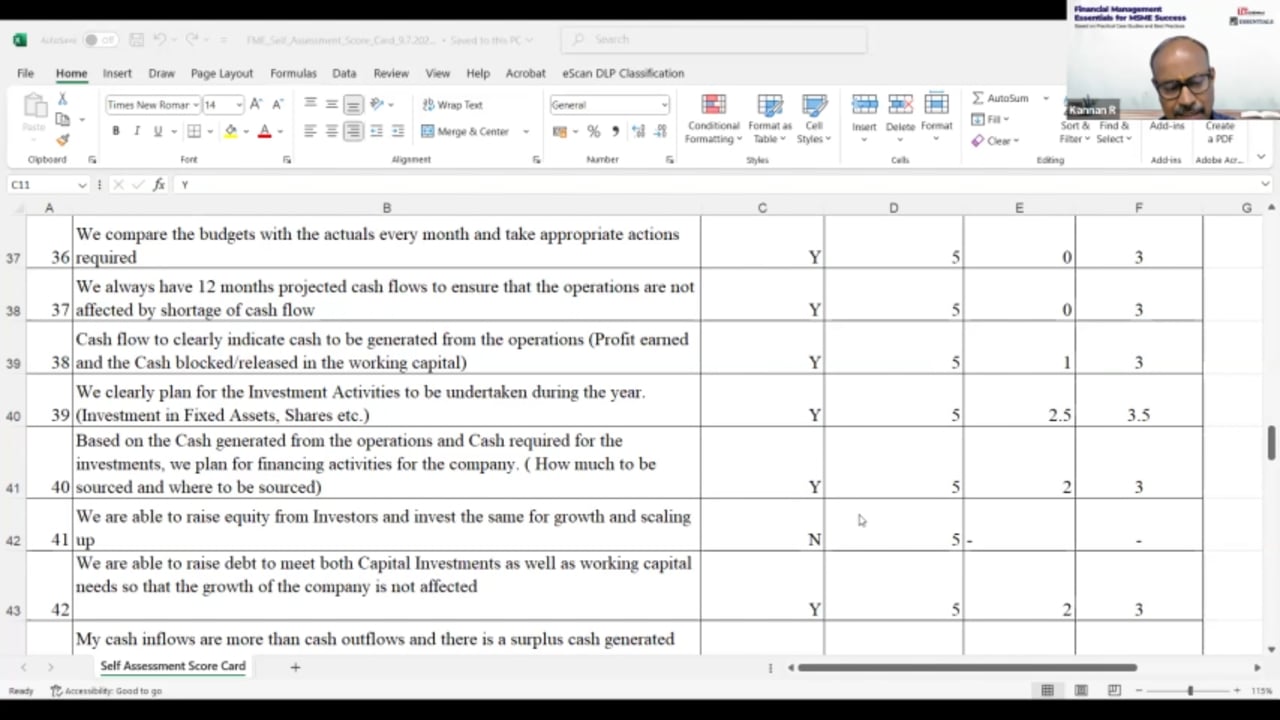
Task: Toggle AutoSave switch
Action: (x=99, y=40)
